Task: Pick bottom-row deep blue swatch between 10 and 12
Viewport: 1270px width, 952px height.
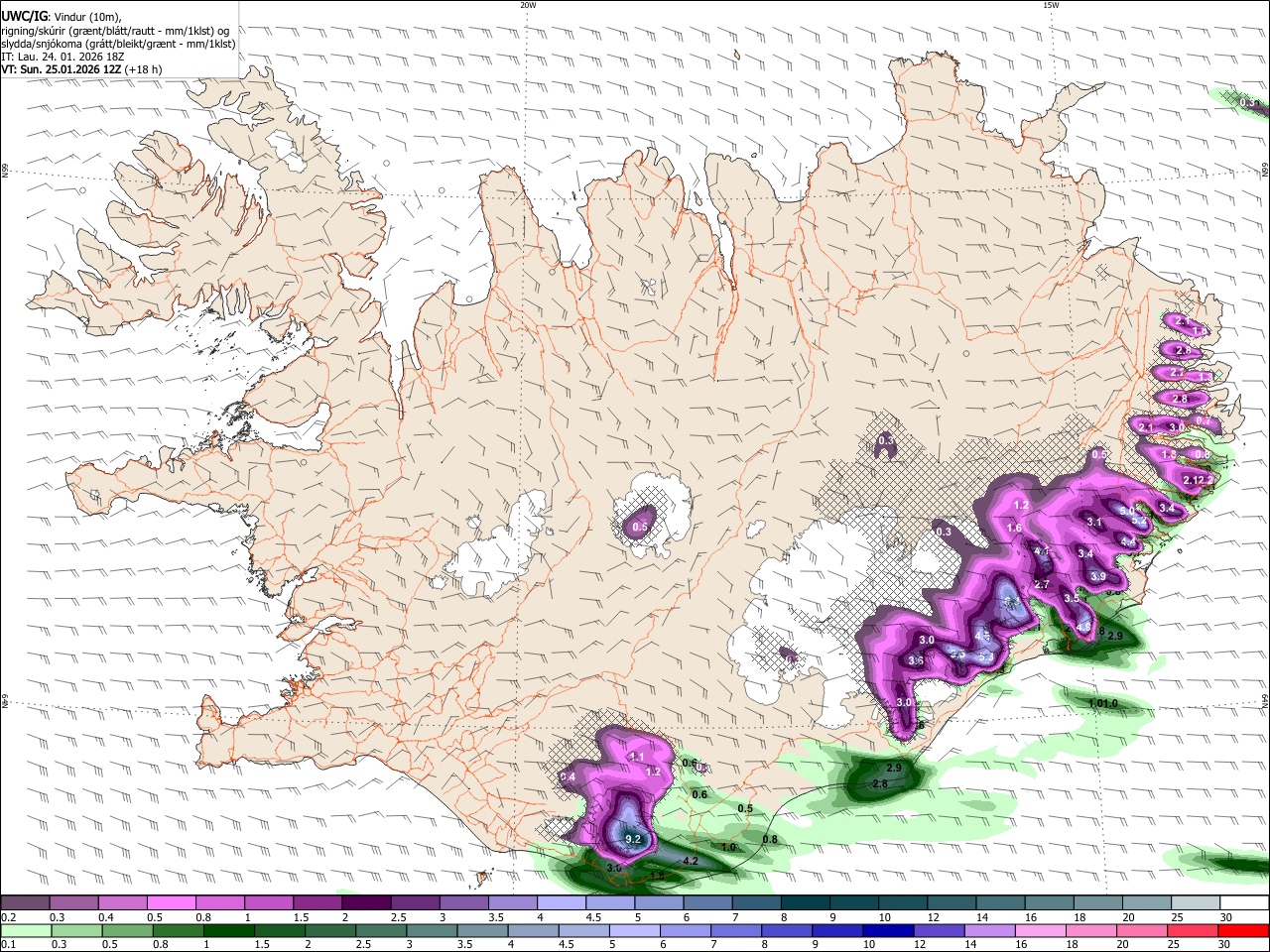Action: click(x=891, y=930)
